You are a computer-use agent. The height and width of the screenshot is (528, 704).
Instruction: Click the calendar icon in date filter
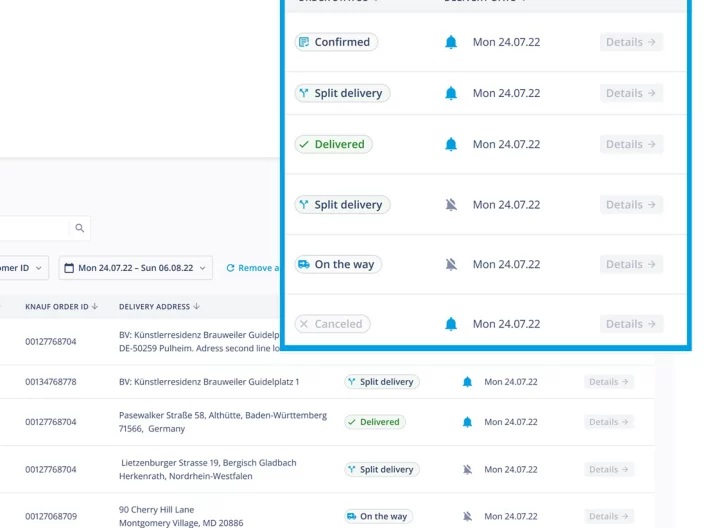point(69,268)
